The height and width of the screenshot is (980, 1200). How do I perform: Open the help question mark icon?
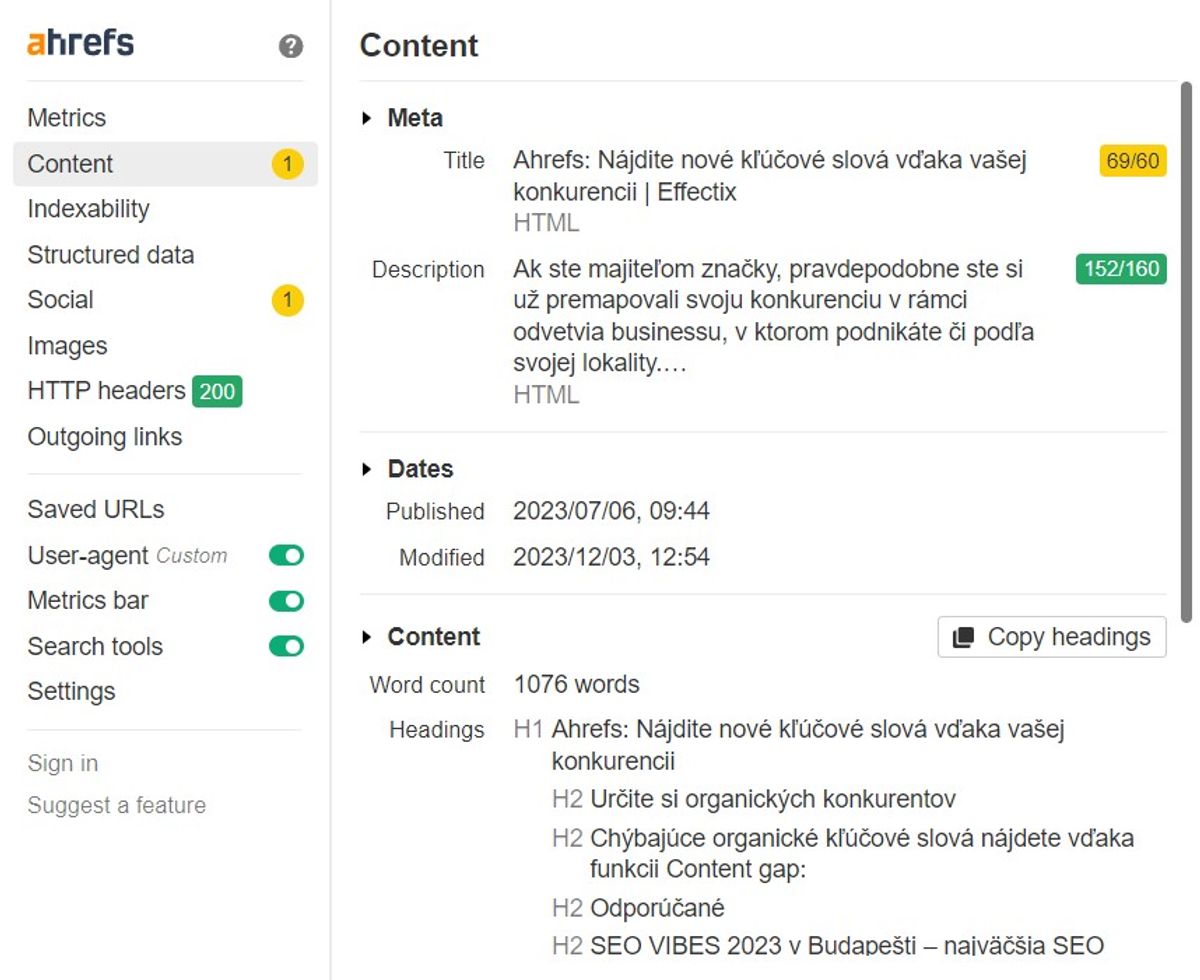point(291,46)
